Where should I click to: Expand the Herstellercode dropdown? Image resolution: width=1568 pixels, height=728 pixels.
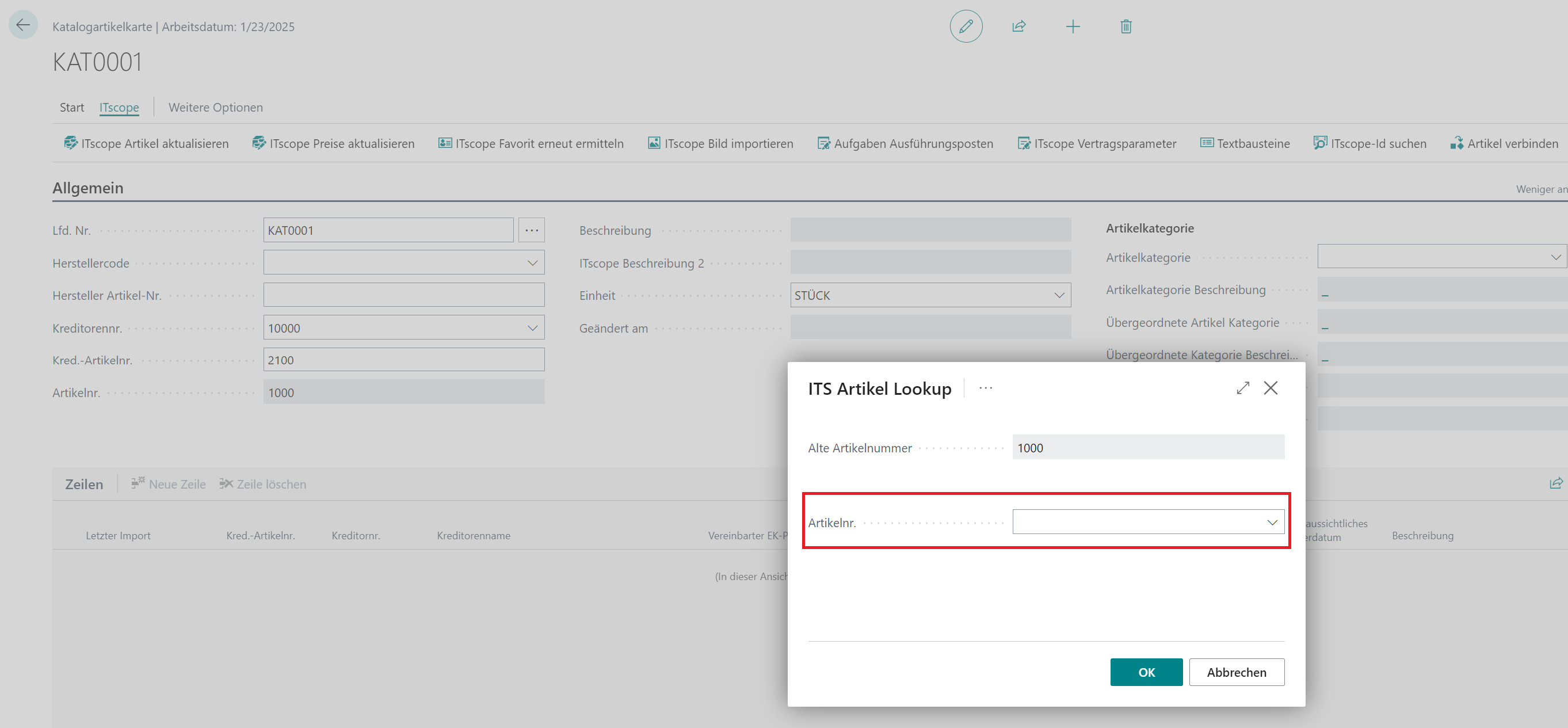coord(532,263)
